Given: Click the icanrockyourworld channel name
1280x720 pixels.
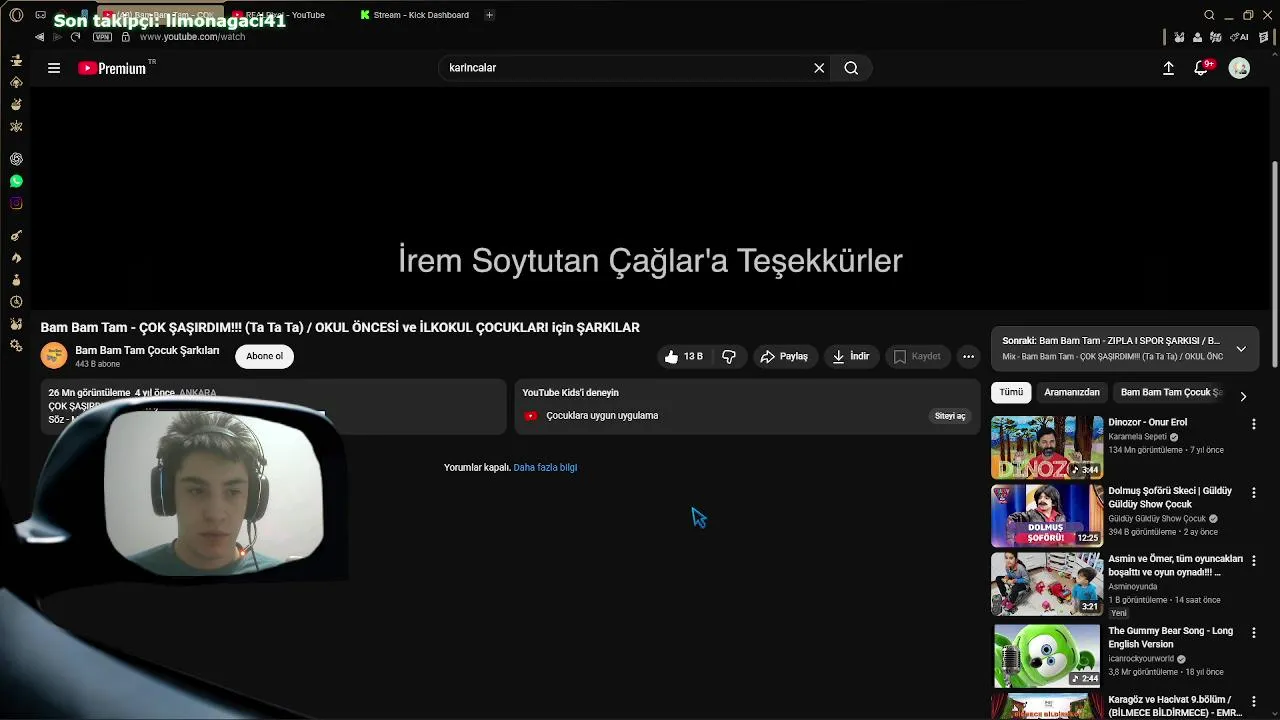Looking at the screenshot, I should click(x=1141, y=659).
